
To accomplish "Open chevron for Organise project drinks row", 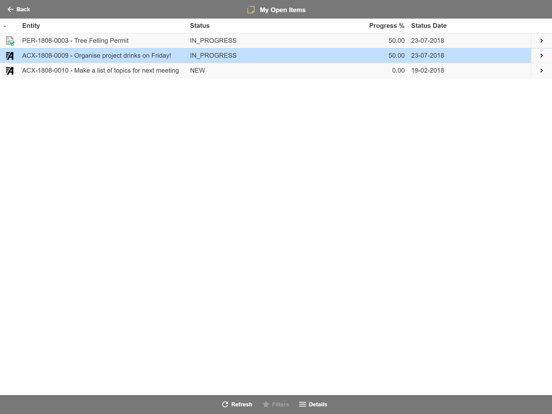I will [541, 56].
